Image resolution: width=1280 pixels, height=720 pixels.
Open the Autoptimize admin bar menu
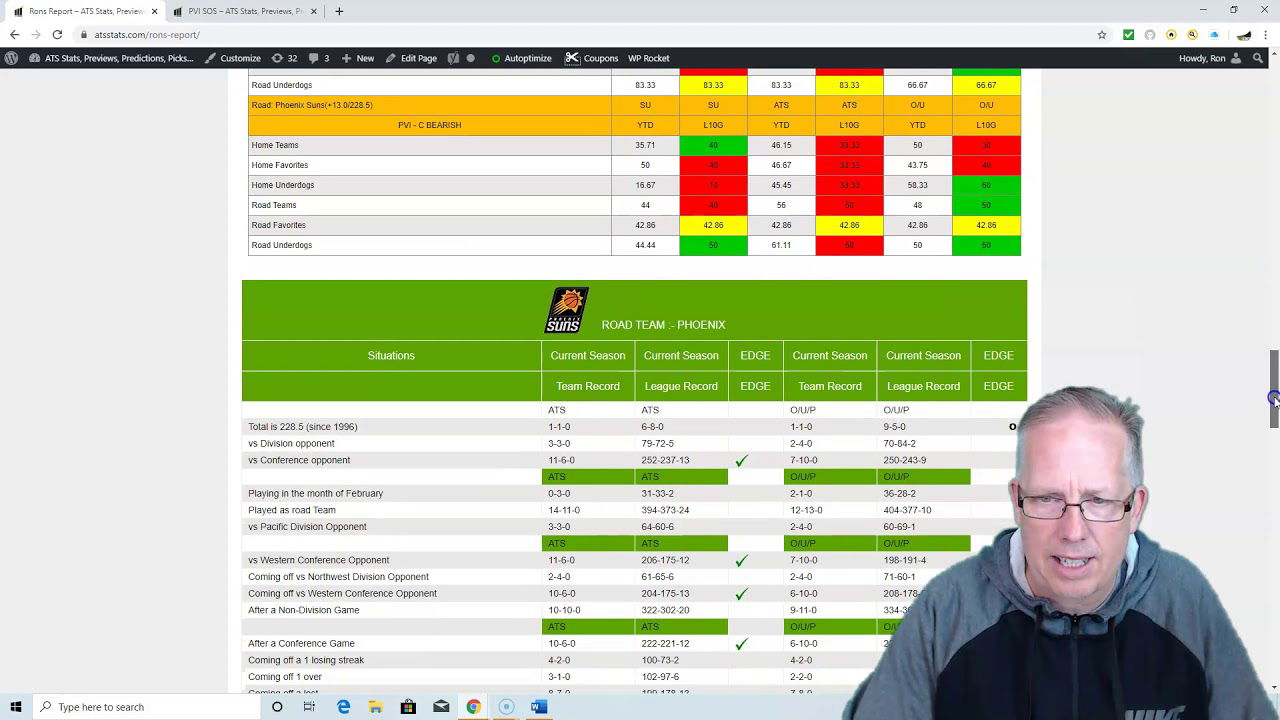point(521,58)
